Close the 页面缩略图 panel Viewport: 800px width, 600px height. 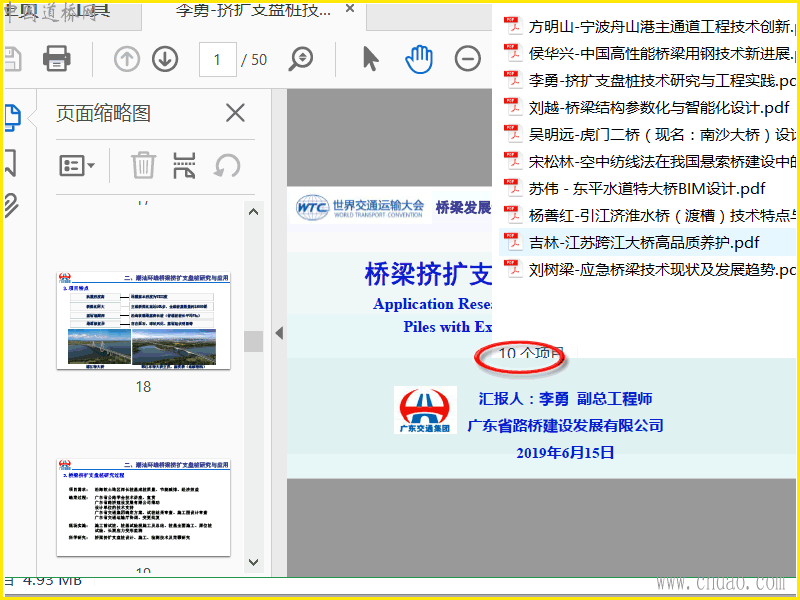[x=235, y=113]
